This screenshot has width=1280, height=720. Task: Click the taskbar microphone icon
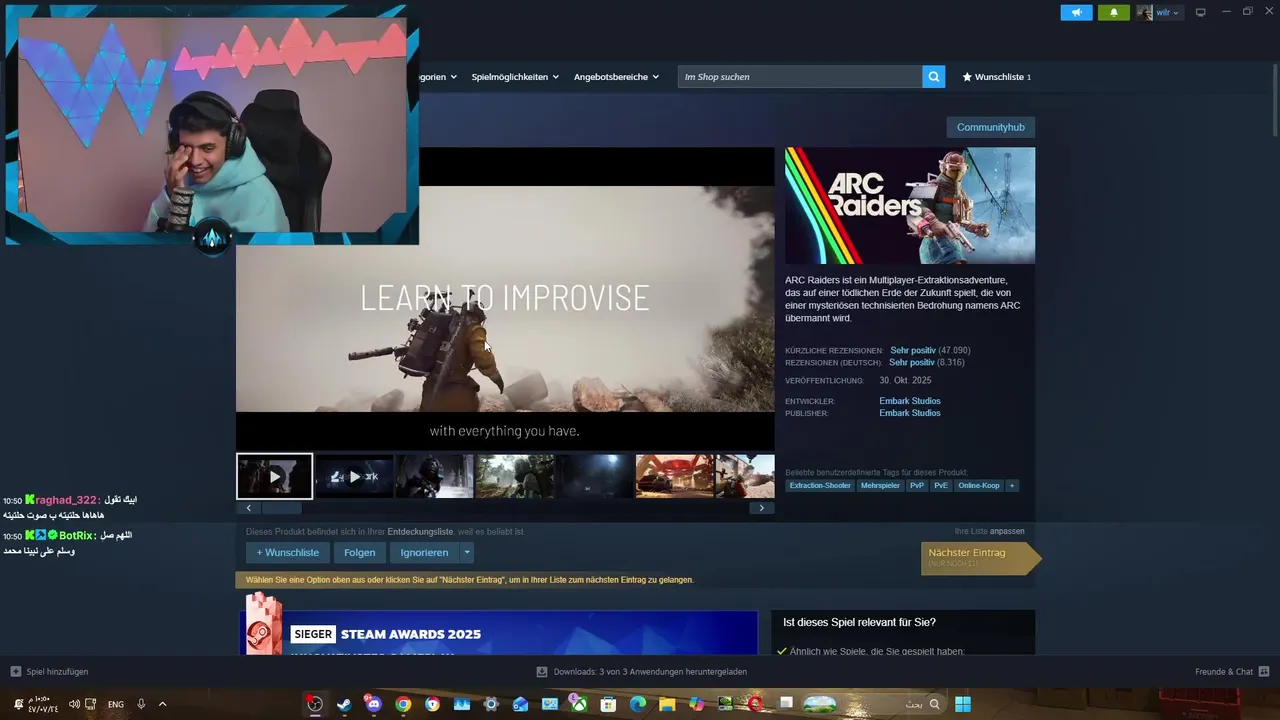pyautogui.click(x=141, y=704)
